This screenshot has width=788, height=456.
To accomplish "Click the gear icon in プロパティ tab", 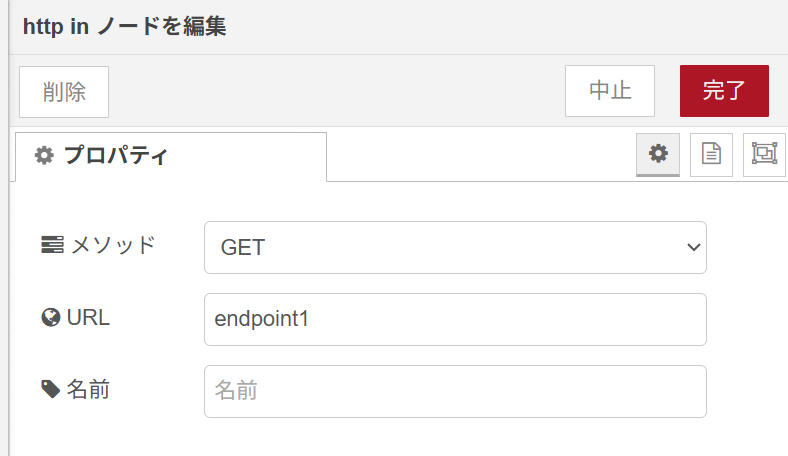I will click(44, 156).
